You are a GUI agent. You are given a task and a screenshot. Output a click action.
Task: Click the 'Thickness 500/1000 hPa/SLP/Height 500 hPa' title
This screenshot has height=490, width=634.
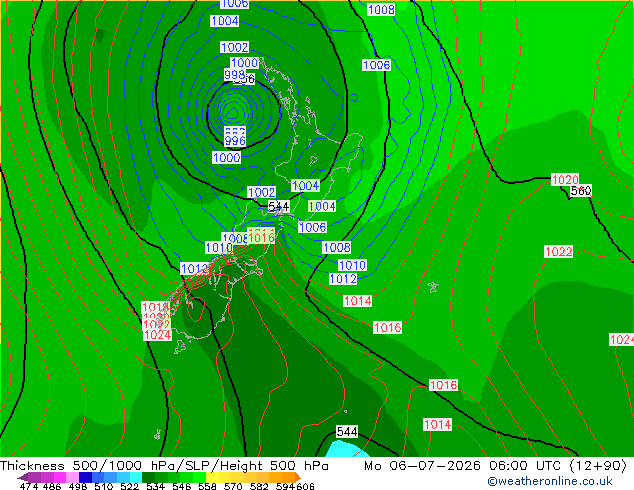[164, 466]
